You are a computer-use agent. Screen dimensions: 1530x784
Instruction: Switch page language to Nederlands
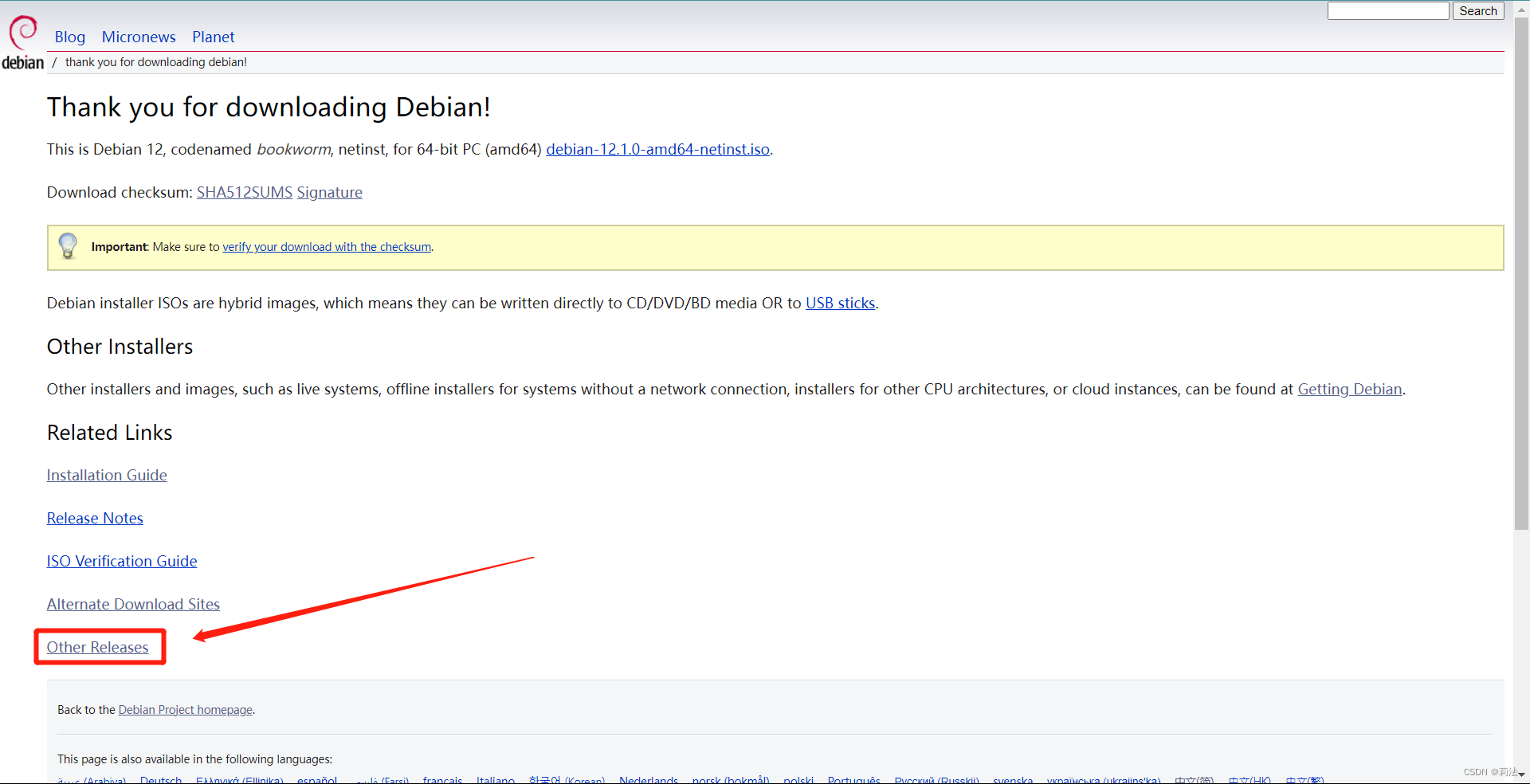(x=649, y=780)
